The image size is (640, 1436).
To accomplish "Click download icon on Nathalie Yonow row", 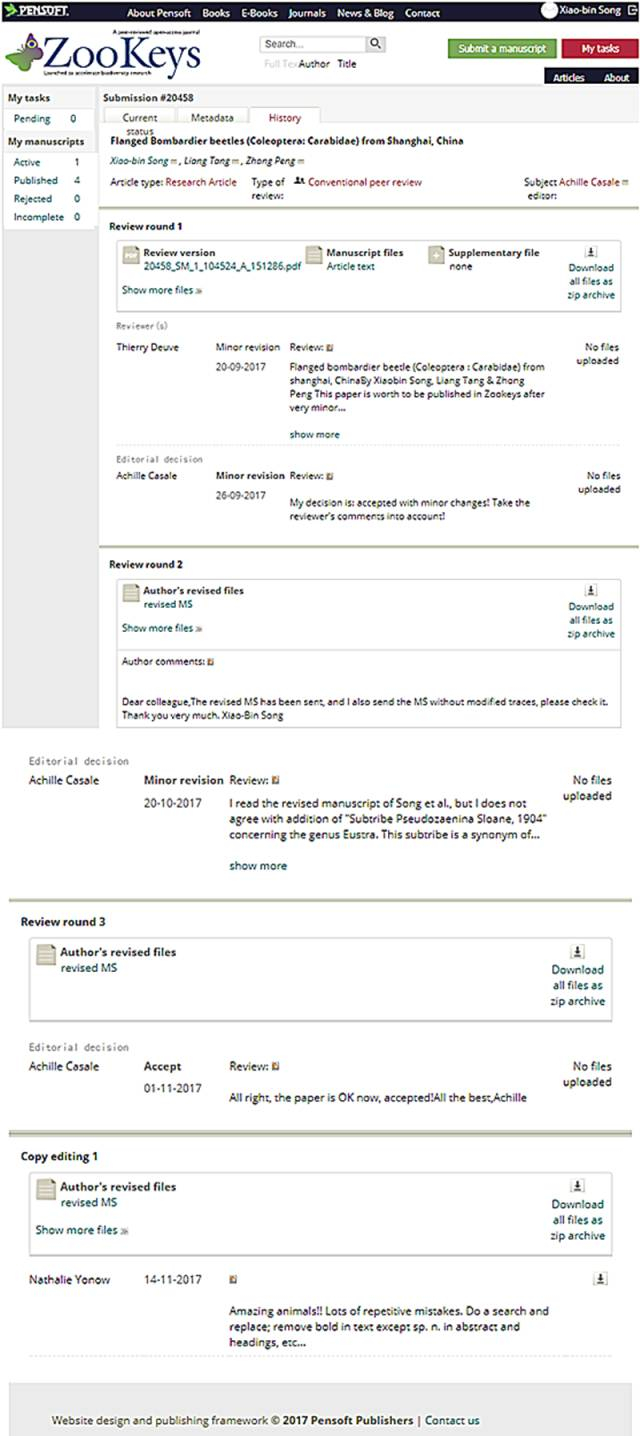I will (599, 1279).
